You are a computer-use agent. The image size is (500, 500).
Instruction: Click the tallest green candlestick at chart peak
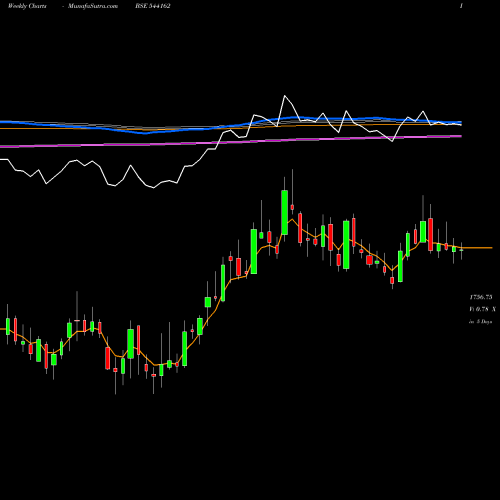tap(284, 212)
